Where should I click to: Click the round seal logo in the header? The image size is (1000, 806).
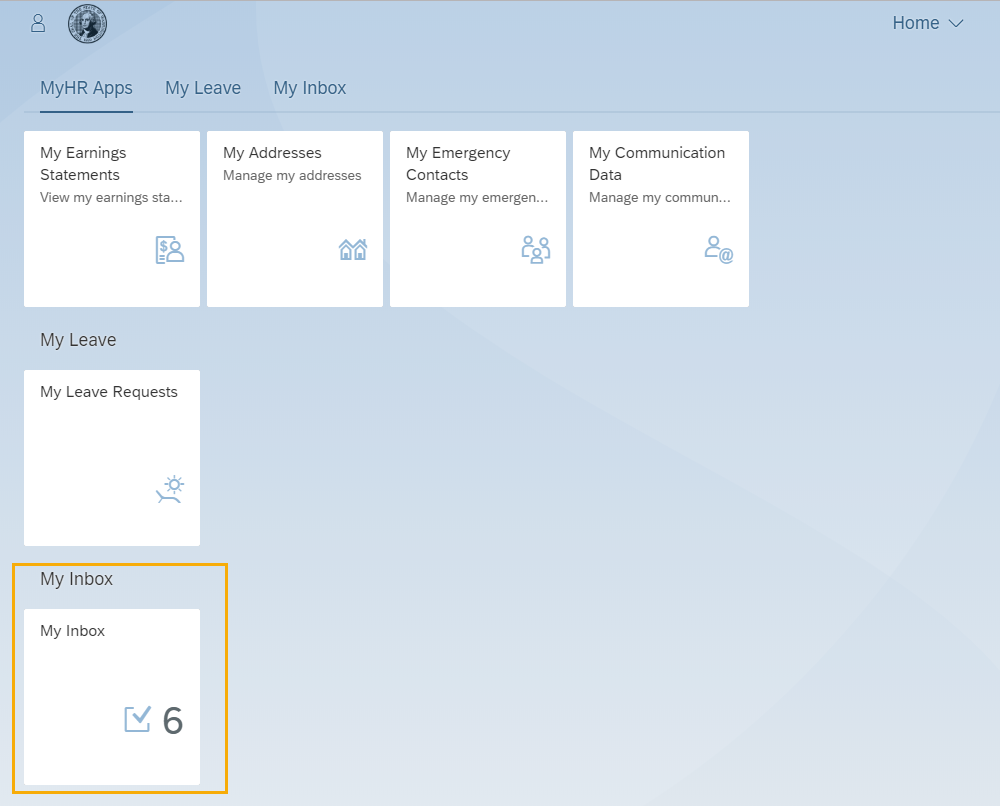(x=87, y=23)
